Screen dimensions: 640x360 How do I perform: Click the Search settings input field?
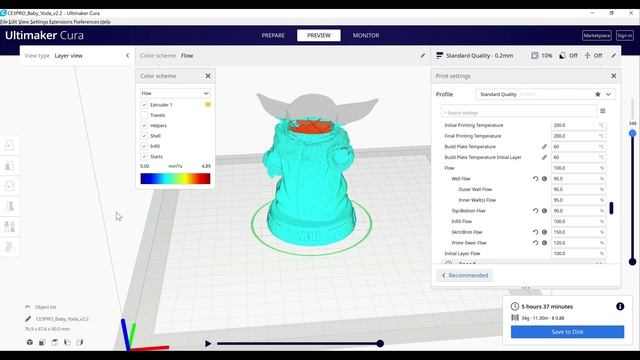(x=518, y=112)
